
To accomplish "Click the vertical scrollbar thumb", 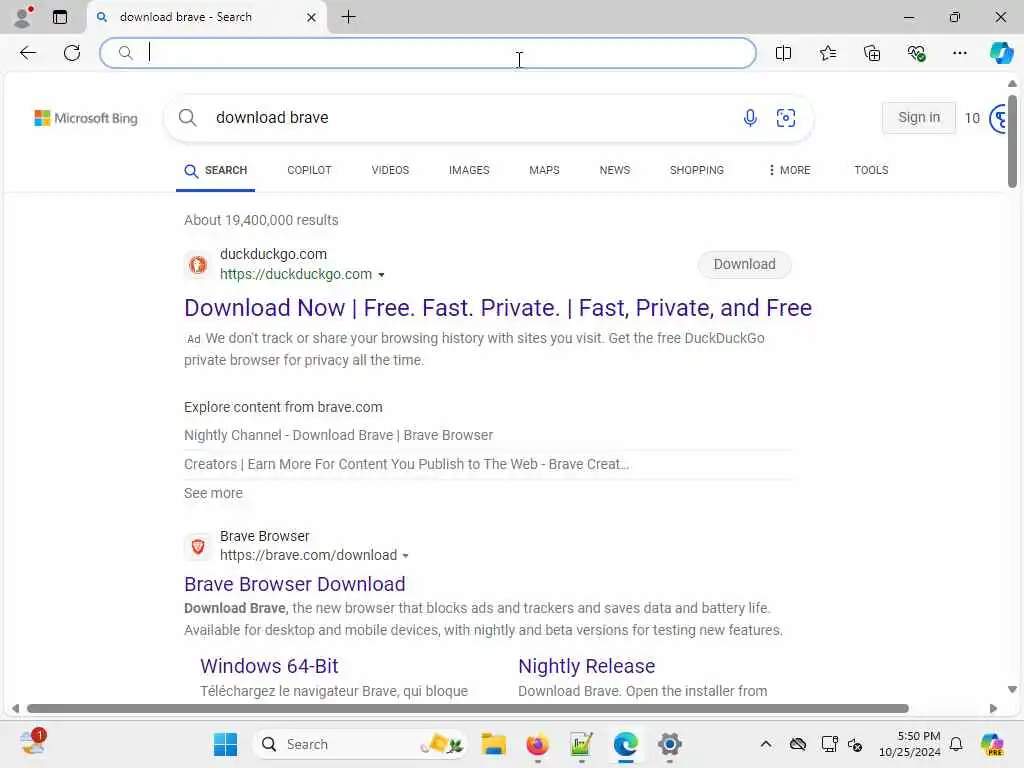I will tap(1012, 140).
